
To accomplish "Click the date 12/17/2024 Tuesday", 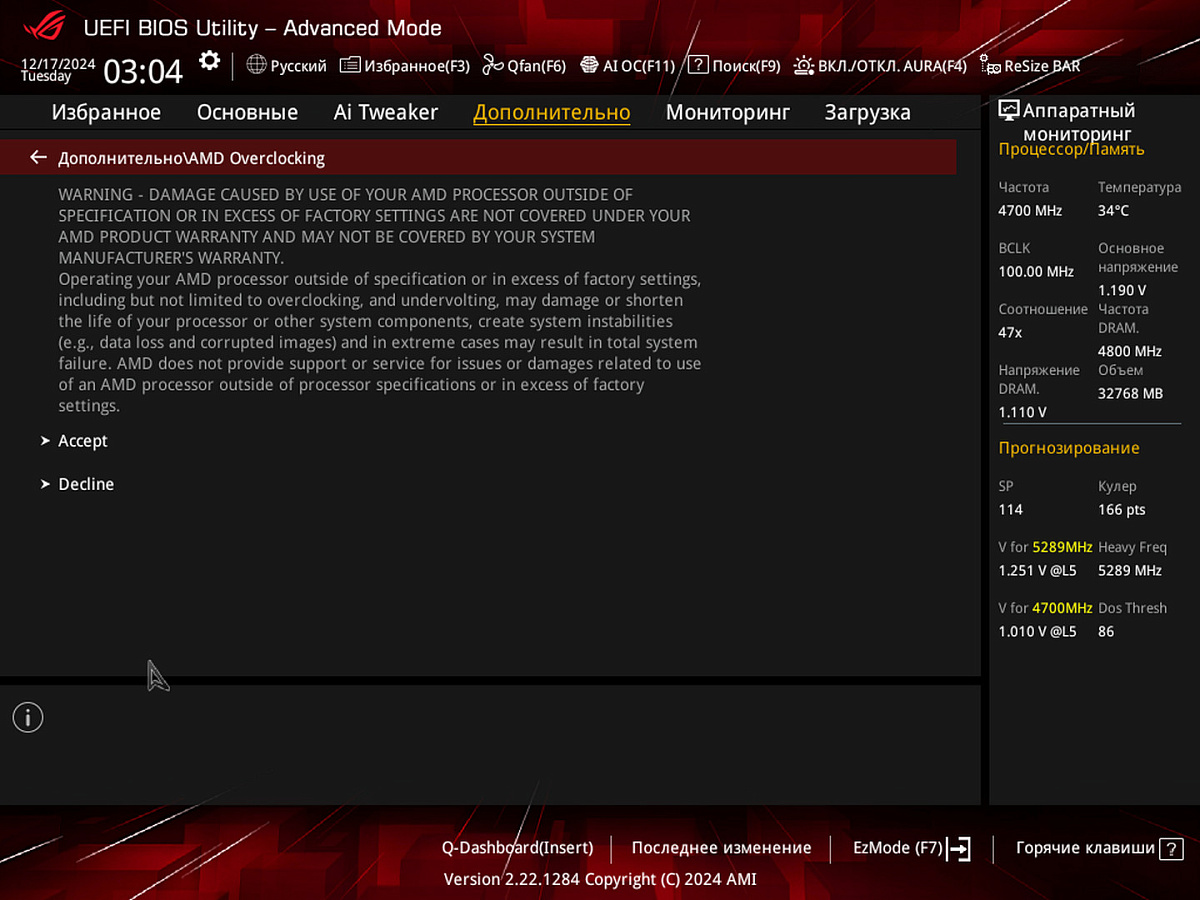I will coord(58,70).
